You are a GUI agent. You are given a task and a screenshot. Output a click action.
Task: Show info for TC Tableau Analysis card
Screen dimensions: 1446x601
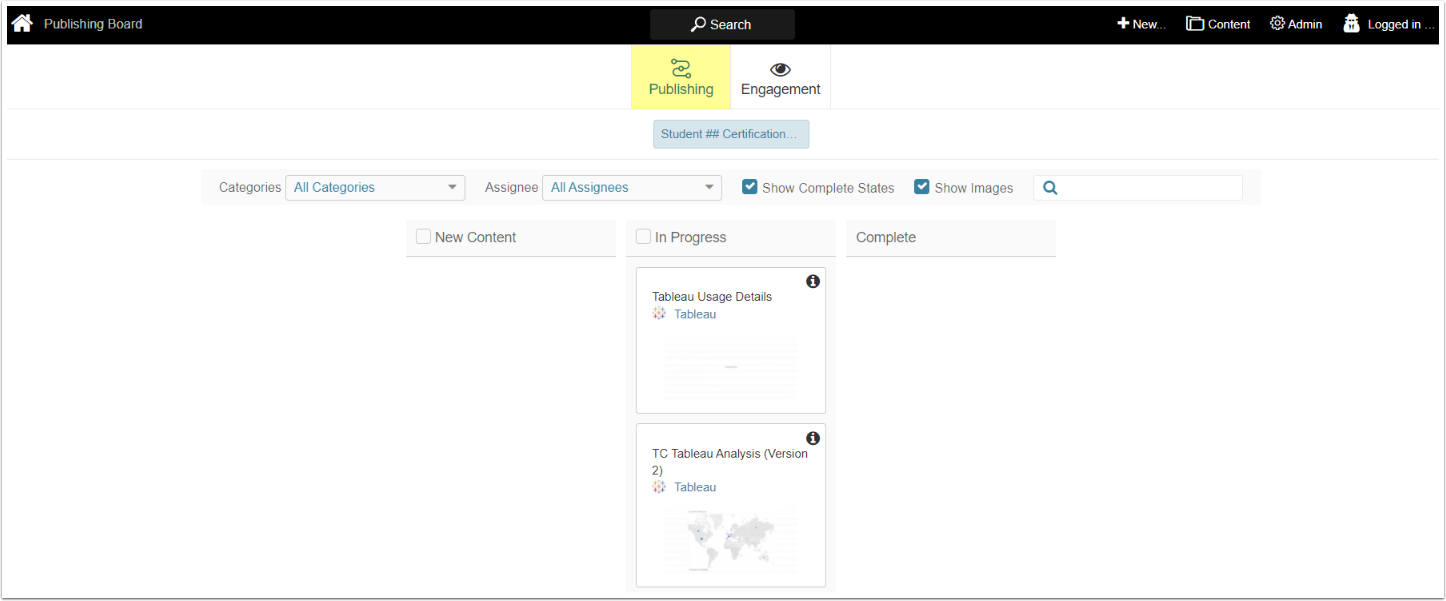pos(813,438)
